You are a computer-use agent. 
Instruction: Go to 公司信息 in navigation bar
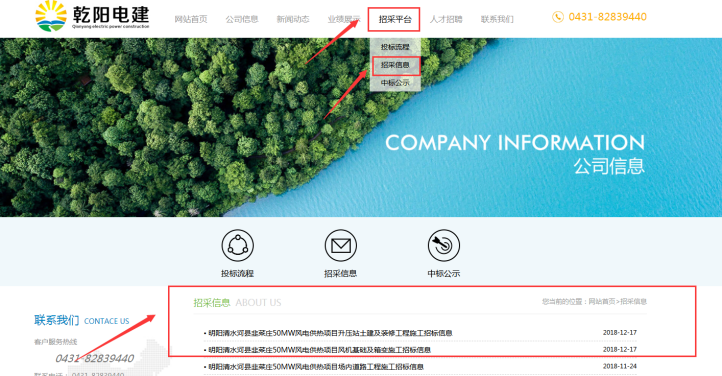point(242,19)
